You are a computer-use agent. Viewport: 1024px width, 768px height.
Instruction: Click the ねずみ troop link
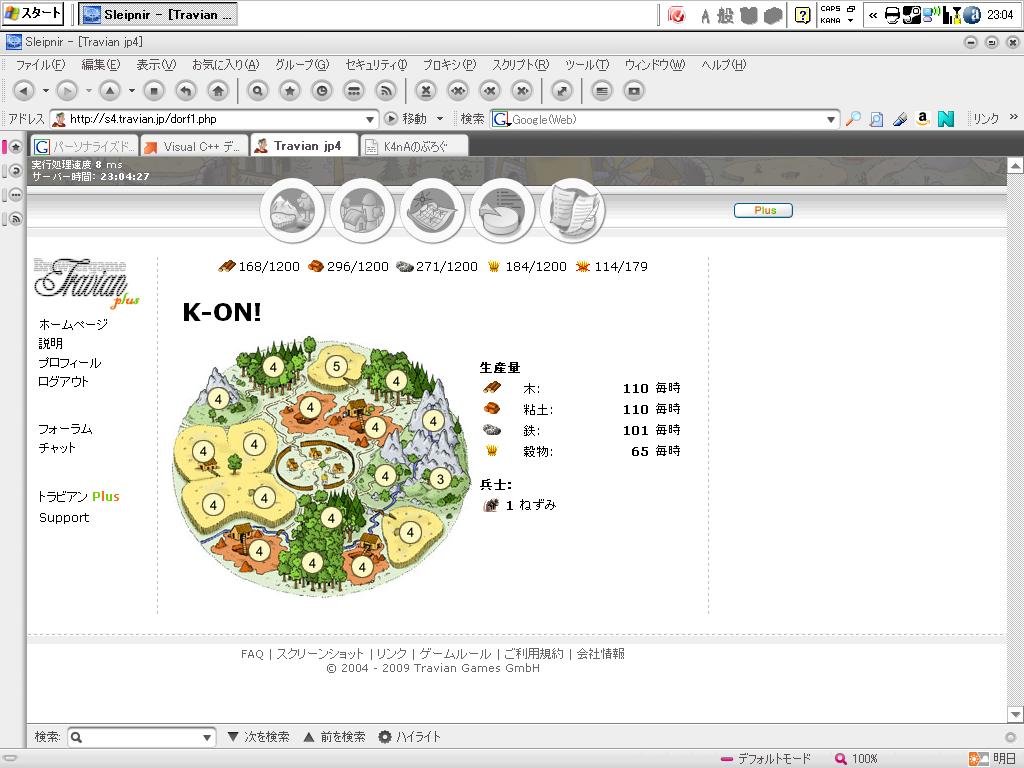pyautogui.click(x=537, y=505)
